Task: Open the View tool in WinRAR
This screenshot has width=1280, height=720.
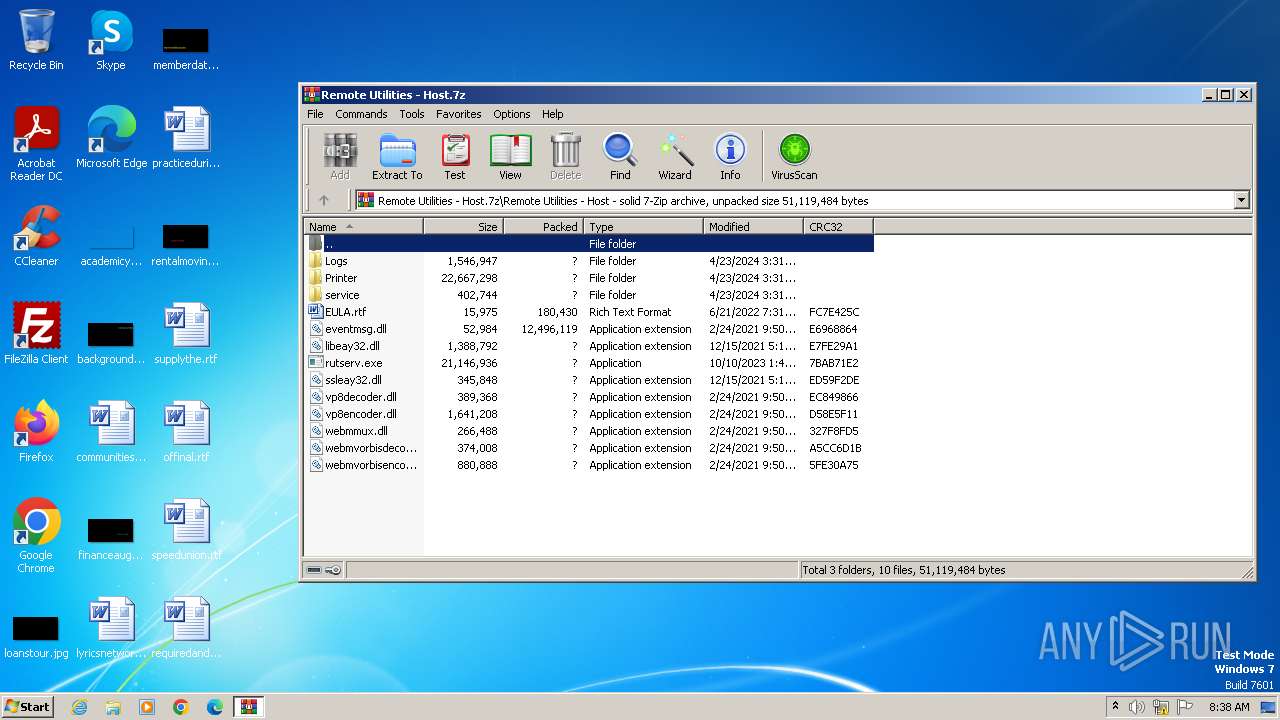Action: point(510,157)
